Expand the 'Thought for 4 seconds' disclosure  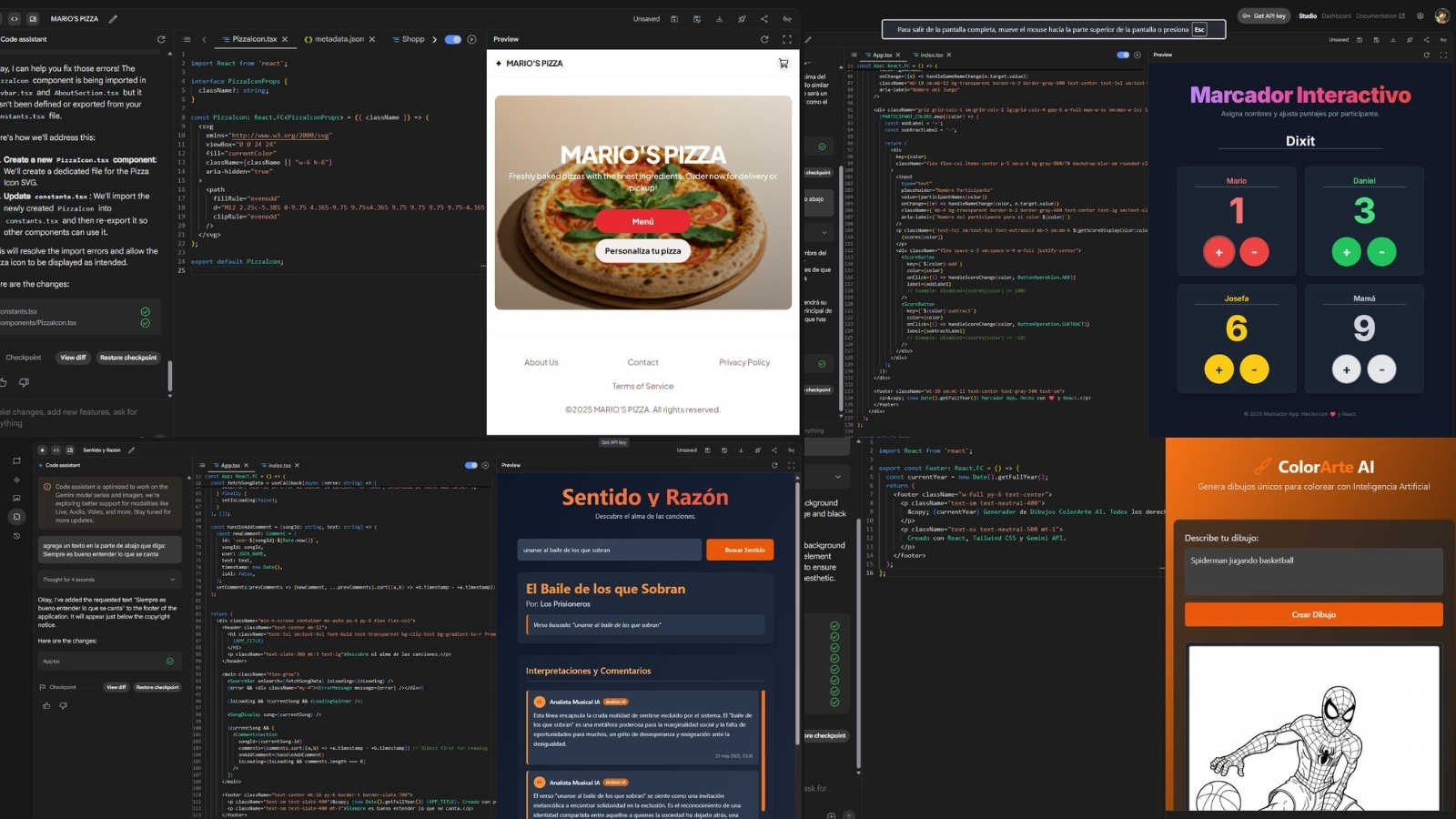click(109, 579)
